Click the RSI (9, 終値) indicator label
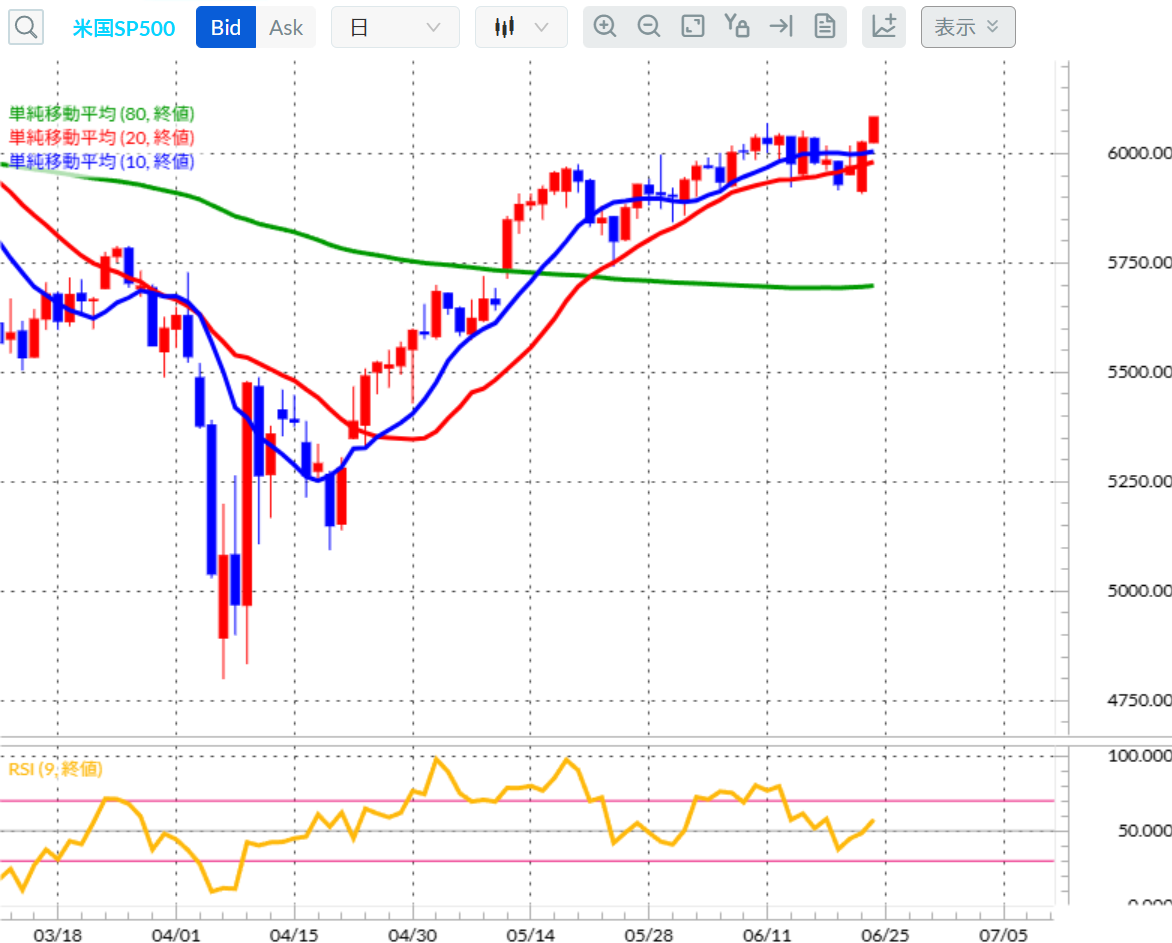 [x=55, y=769]
